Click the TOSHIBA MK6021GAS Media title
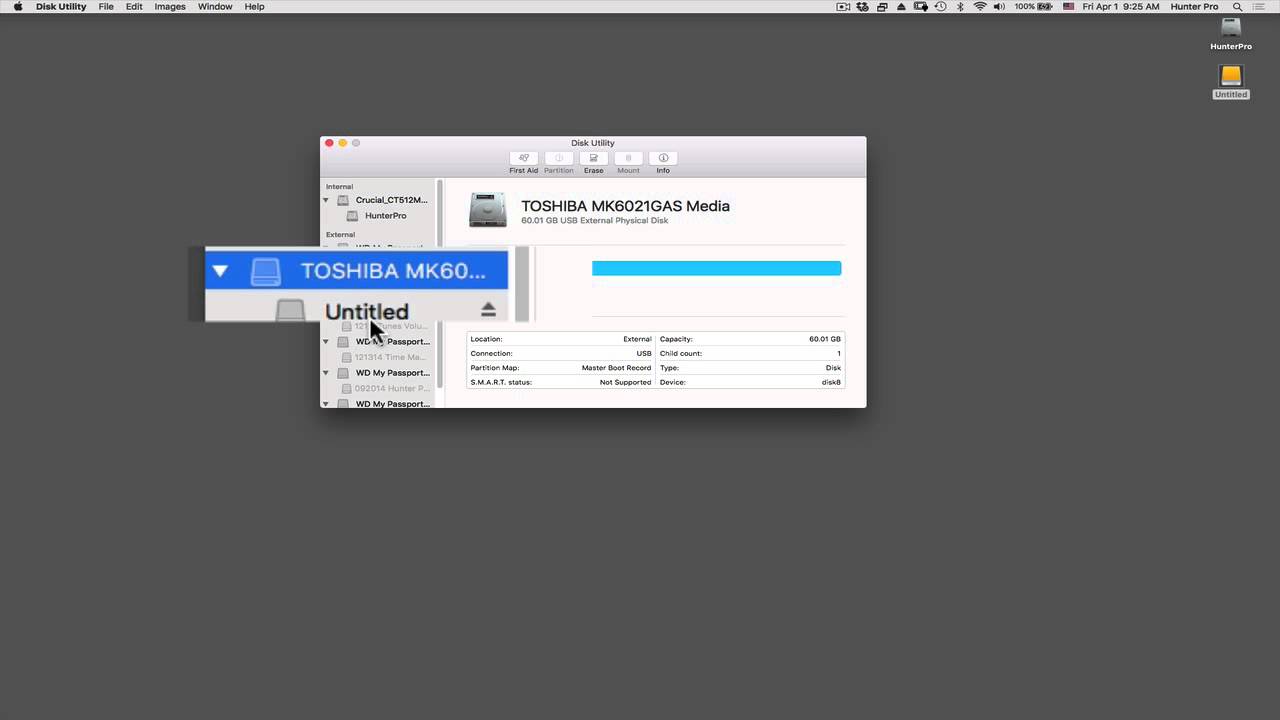 (625, 206)
